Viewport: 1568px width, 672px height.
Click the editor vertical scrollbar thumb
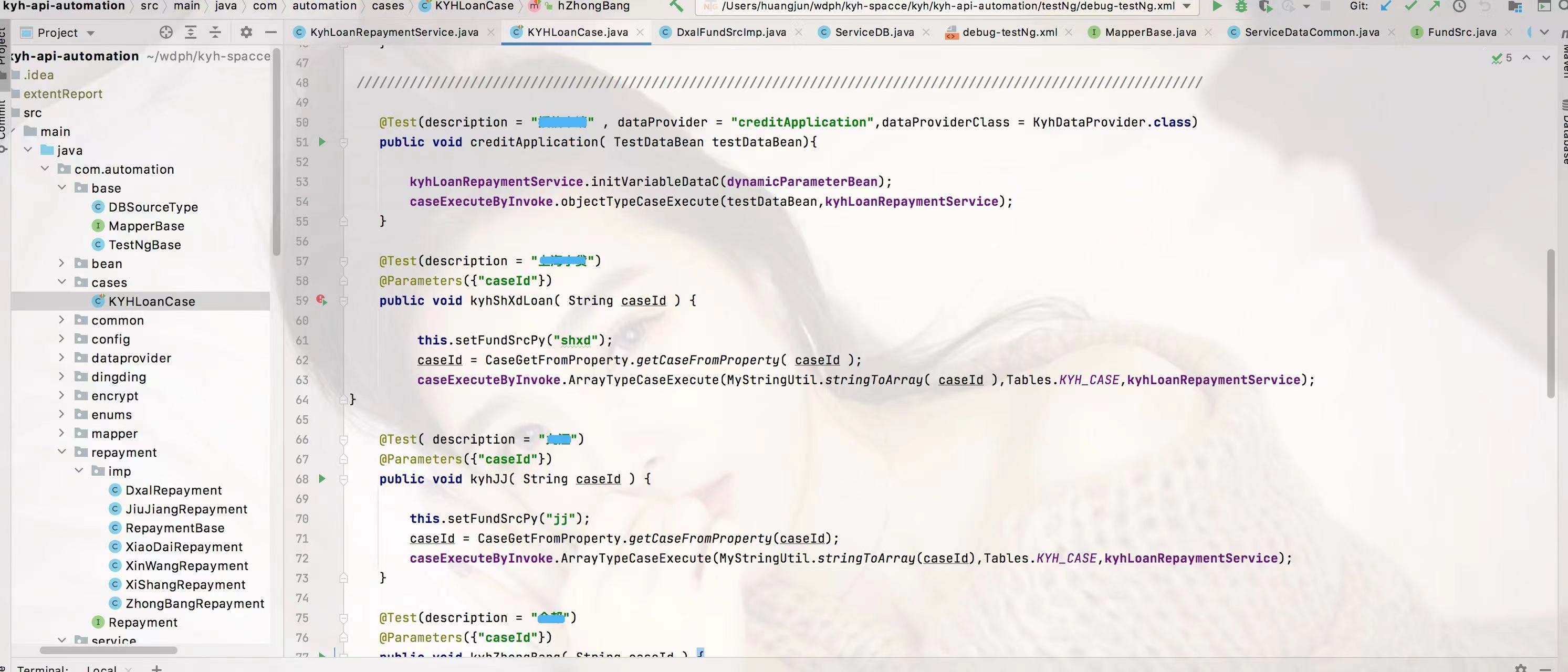coord(1550,323)
